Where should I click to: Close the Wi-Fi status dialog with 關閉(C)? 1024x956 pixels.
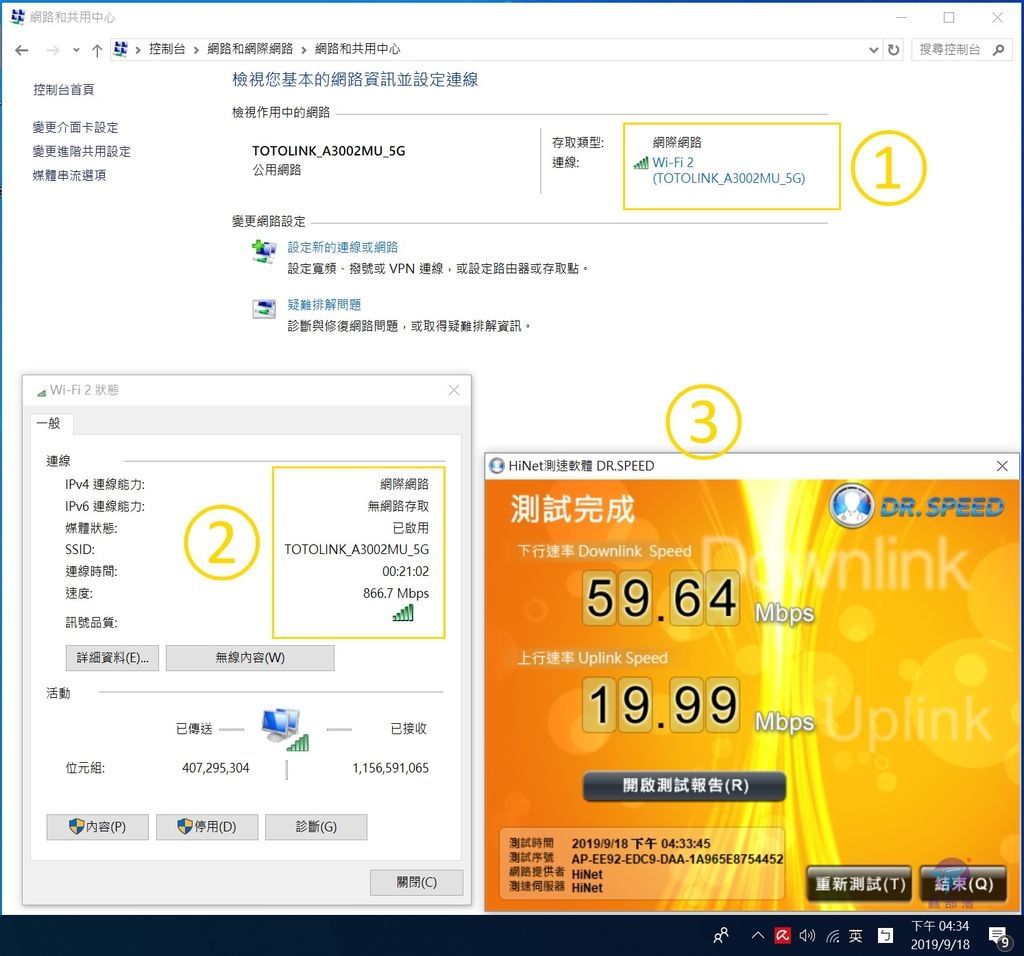(417, 882)
